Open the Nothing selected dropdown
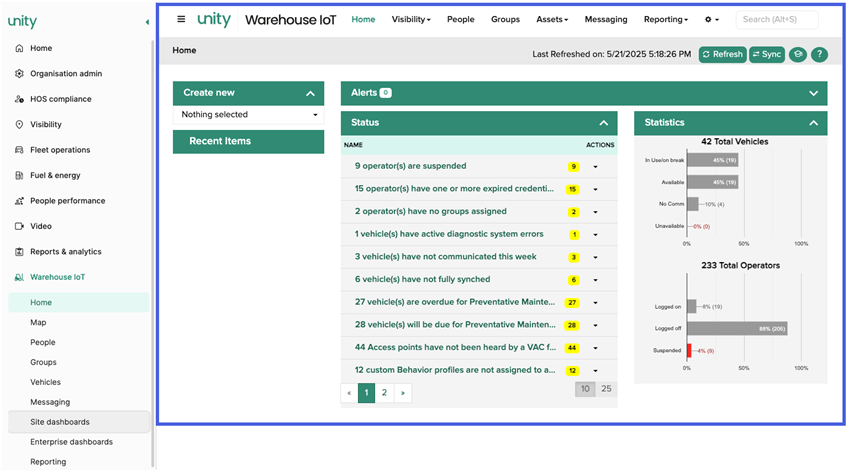Screen dimensions: 864x470 [249, 115]
